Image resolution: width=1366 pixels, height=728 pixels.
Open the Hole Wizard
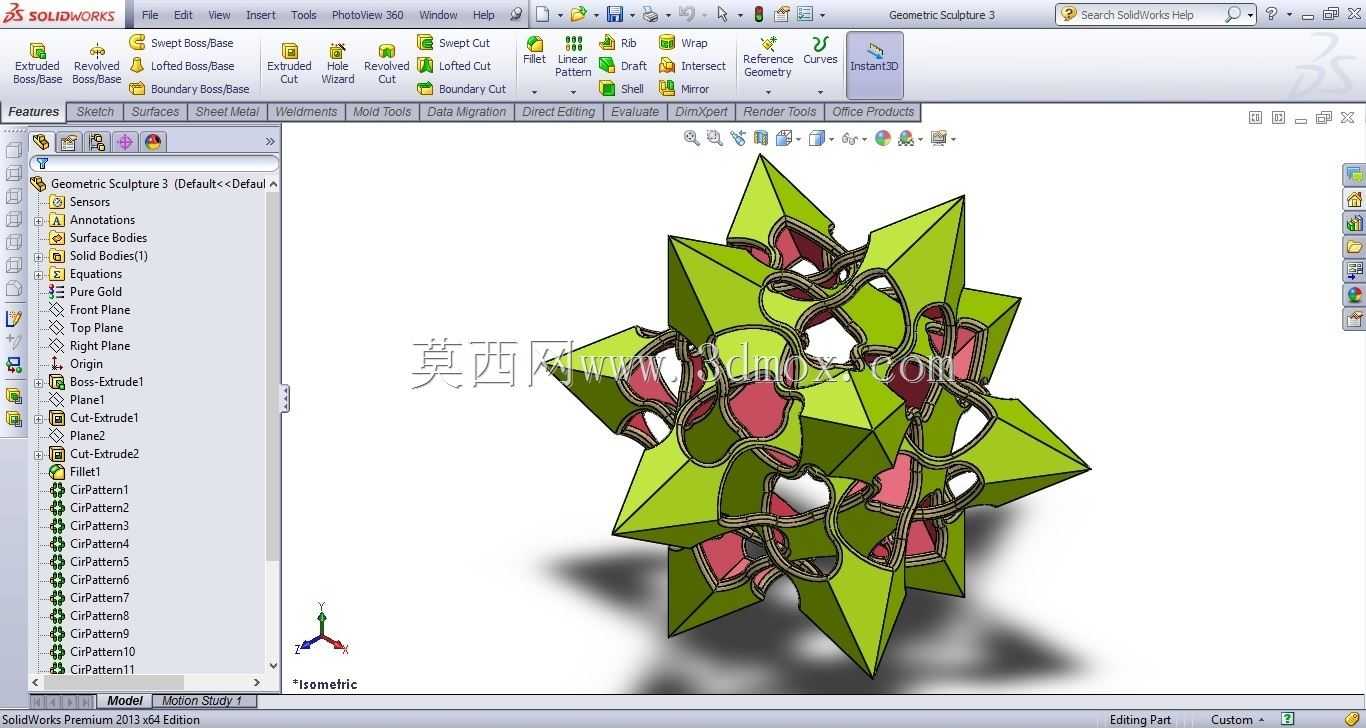pyautogui.click(x=338, y=63)
